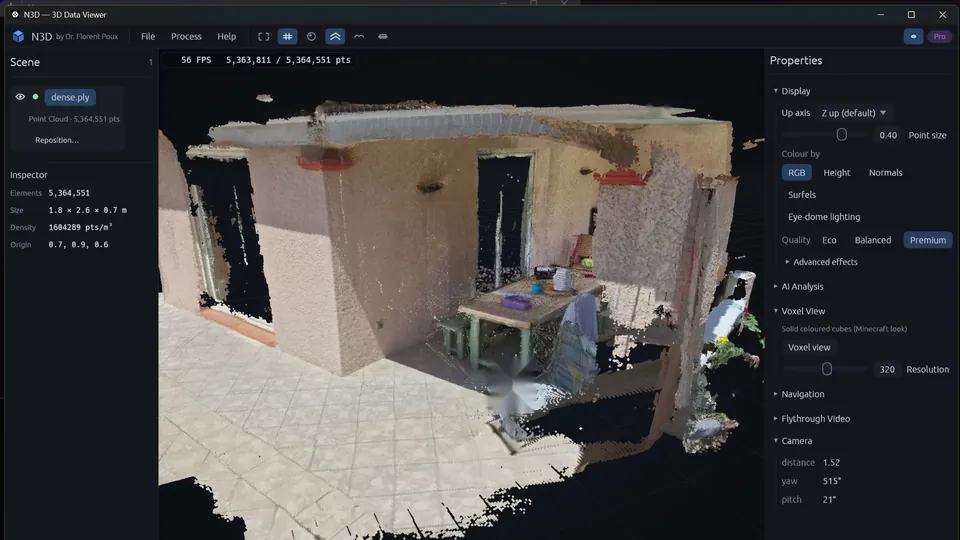Click the camera distance value 1.52
The height and width of the screenshot is (540, 960).
831,463
